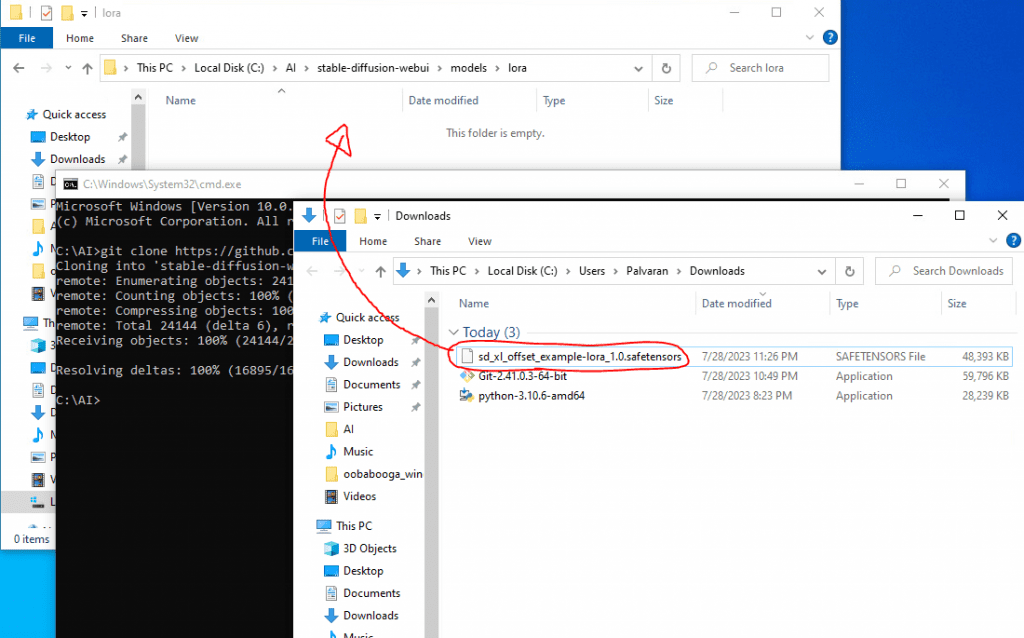Sort by Date modified in the Downloads window
This screenshot has height=638, width=1024.
[737, 304]
